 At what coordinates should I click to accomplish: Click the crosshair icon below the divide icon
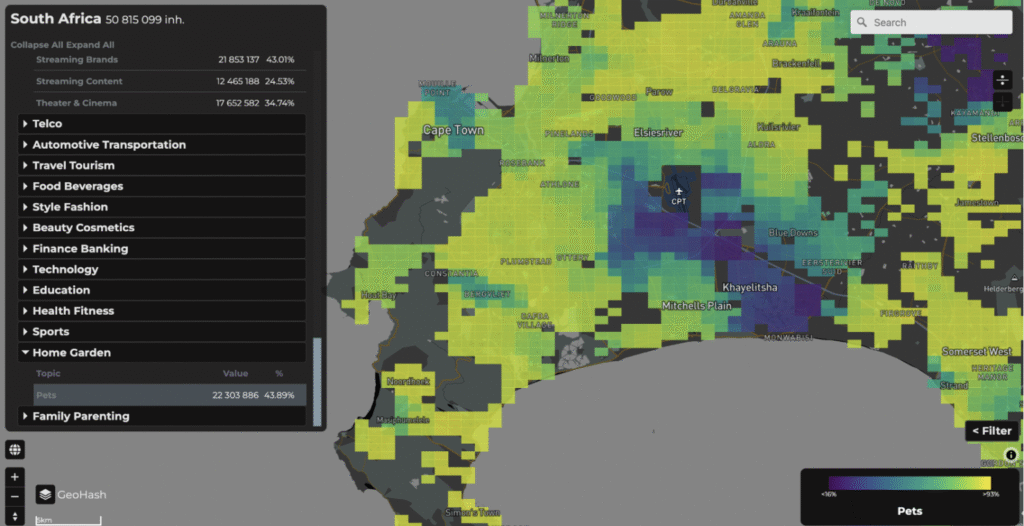(1004, 101)
